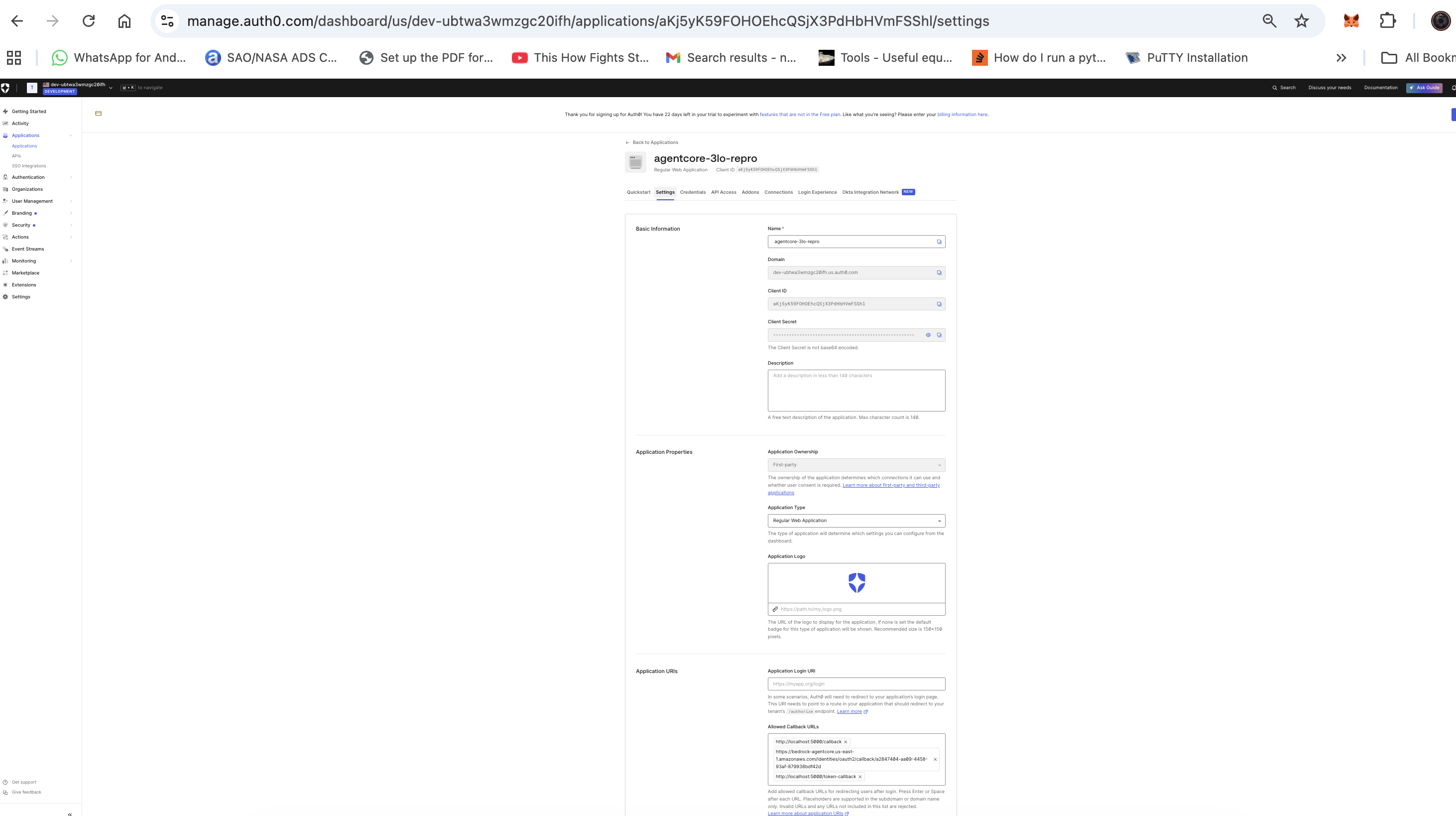Remove the localhost:5000/token-callback URL chip
Image resolution: width=1456 pixels, height=816 pixels.
[x=860, y=777]
